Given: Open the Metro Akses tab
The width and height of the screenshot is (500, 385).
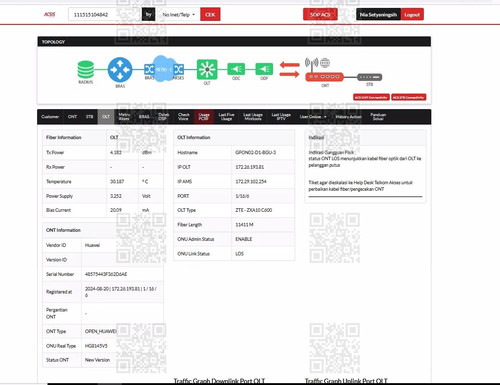Looking at the screenshot, I should click(124, 117).
